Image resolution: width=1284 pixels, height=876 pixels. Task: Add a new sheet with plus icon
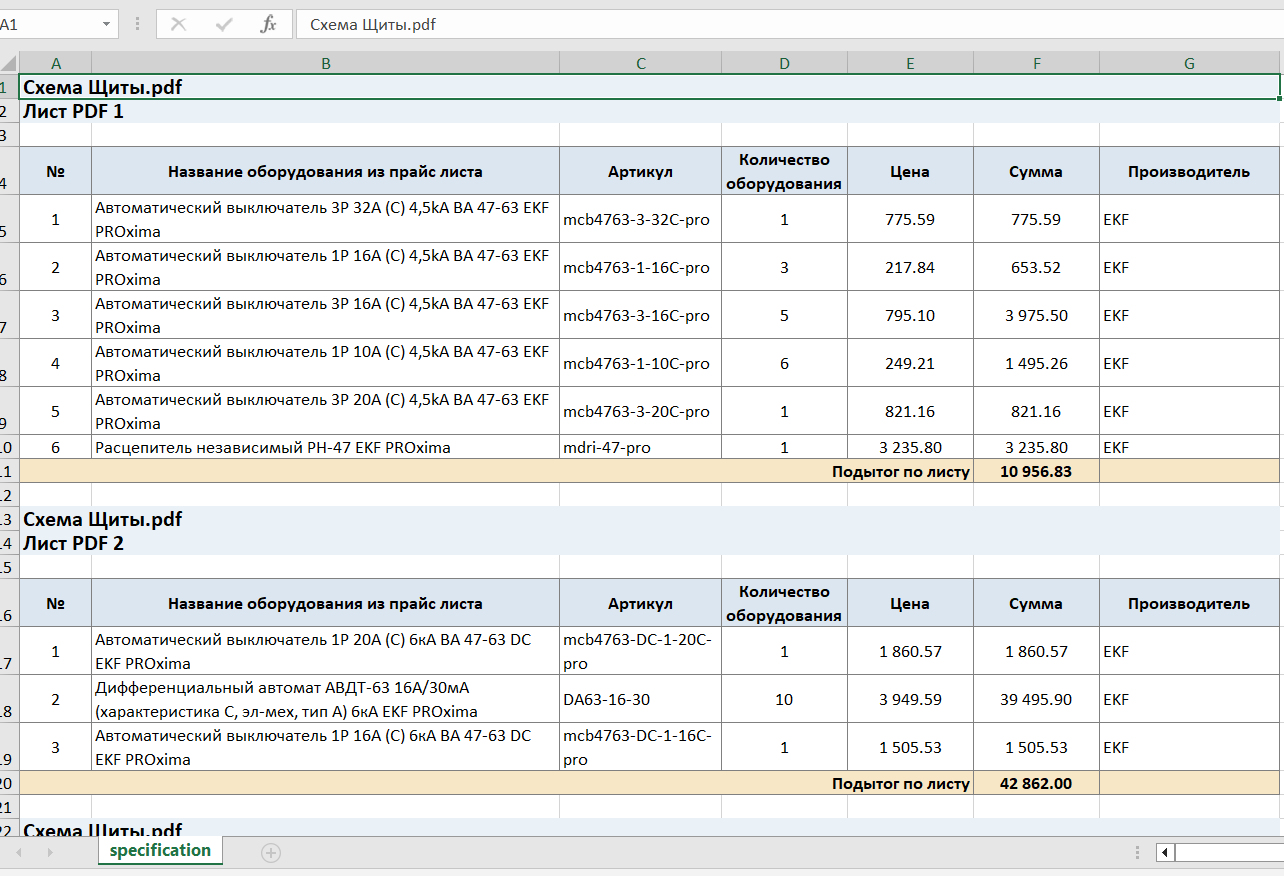coord(271,852)
